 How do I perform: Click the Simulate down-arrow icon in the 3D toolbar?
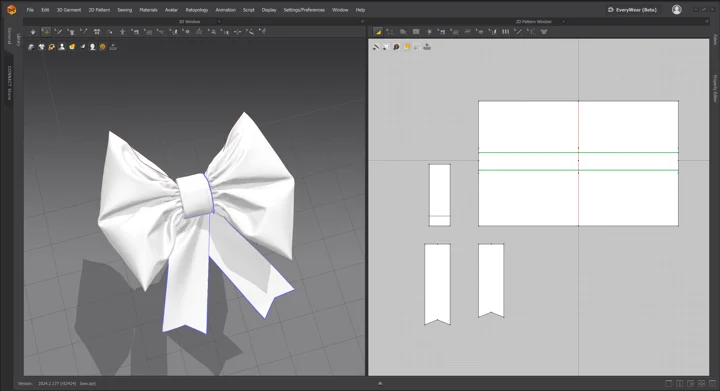(x=33, y=32)
